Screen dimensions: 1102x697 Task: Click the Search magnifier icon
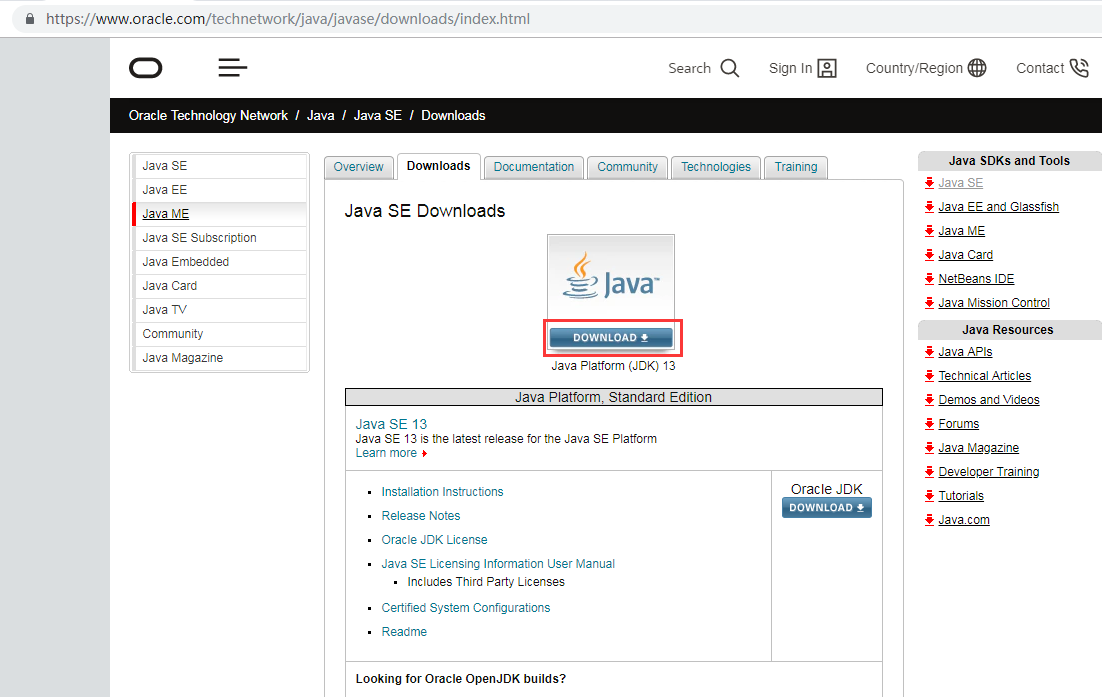tap(730, 68)
